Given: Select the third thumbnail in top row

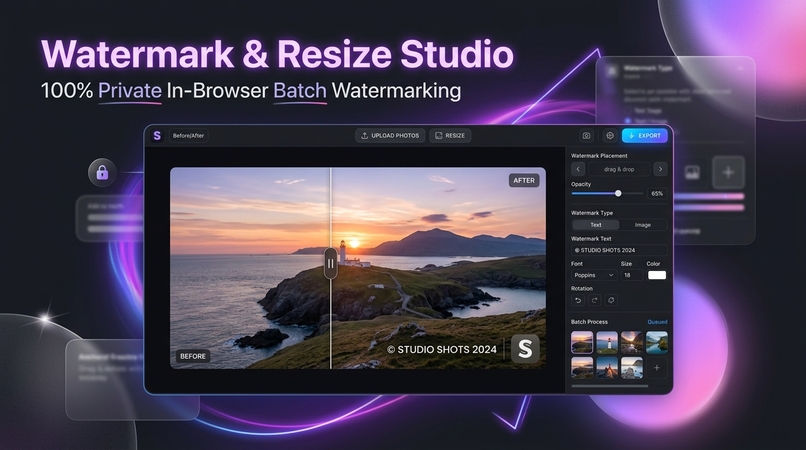Looking at the screenshot, I should point(631,343).
